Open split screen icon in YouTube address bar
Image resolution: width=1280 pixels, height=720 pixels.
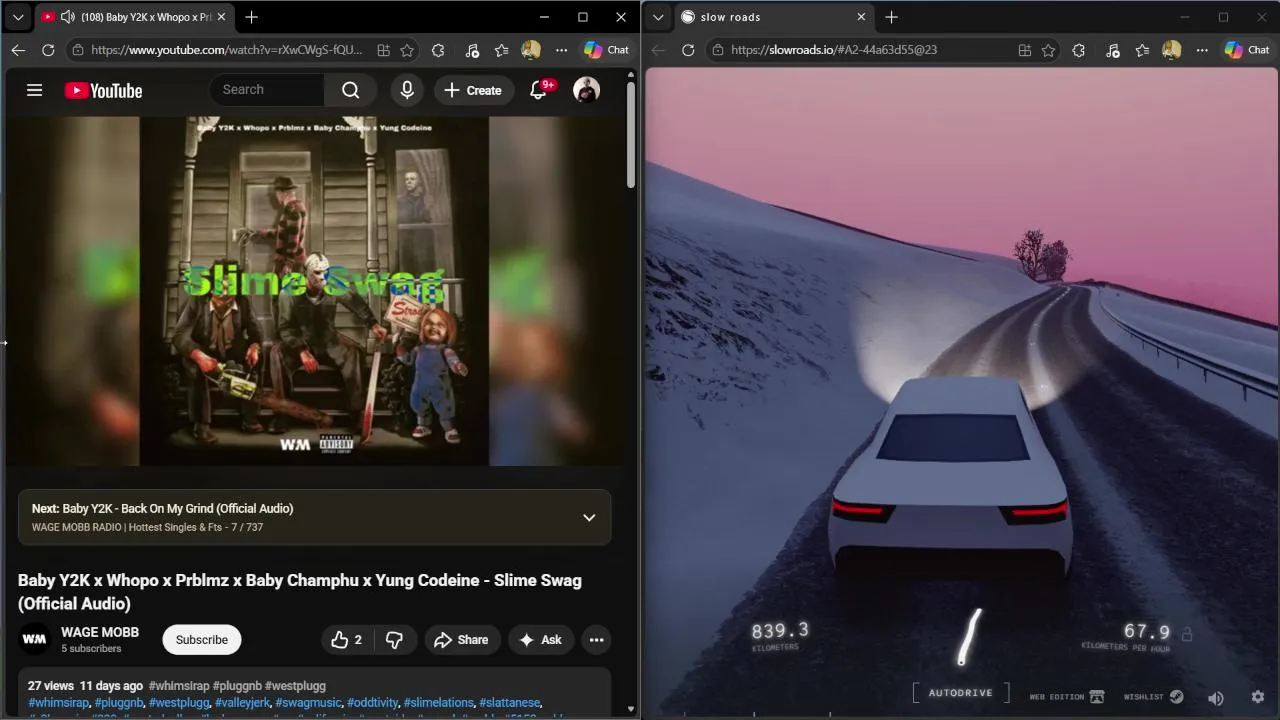pyautogui.click(x=383, y=50)
